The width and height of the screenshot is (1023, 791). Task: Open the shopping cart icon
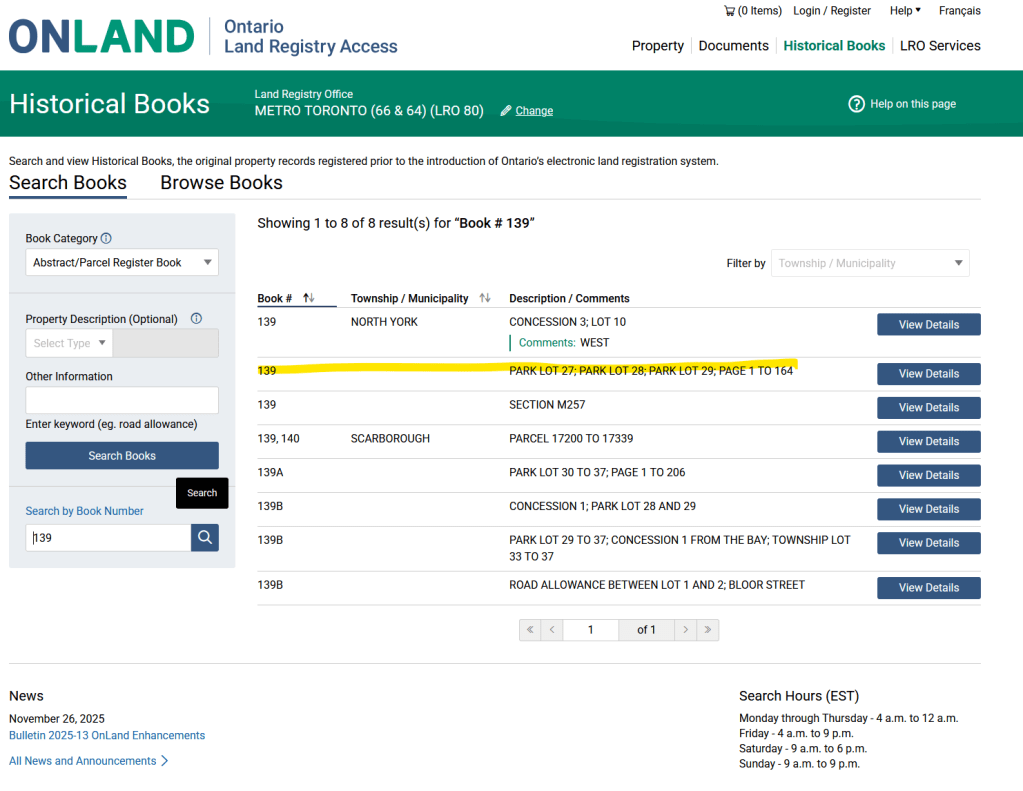pos(729,11)
